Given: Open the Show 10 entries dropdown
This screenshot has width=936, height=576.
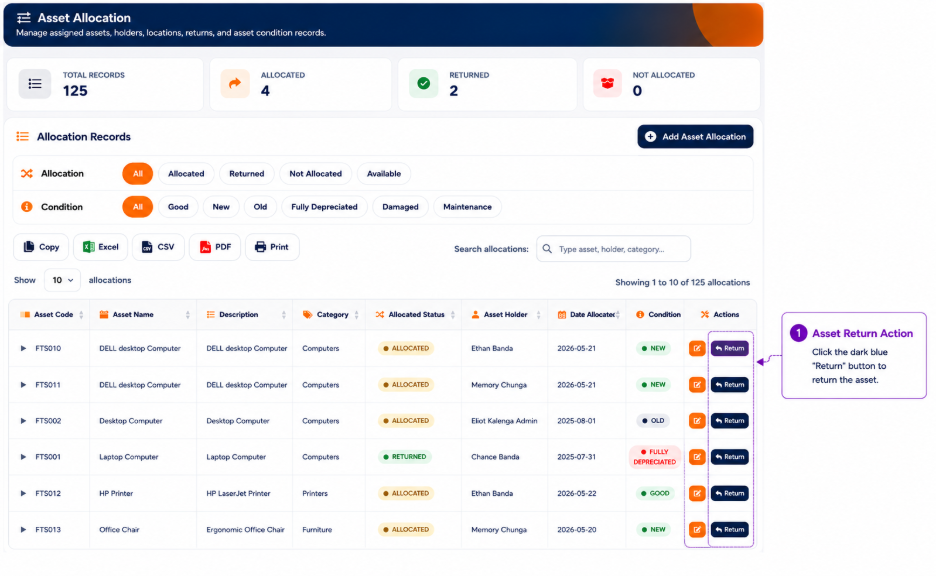Looking at the screenshot, I should click(x=63, y=280).
